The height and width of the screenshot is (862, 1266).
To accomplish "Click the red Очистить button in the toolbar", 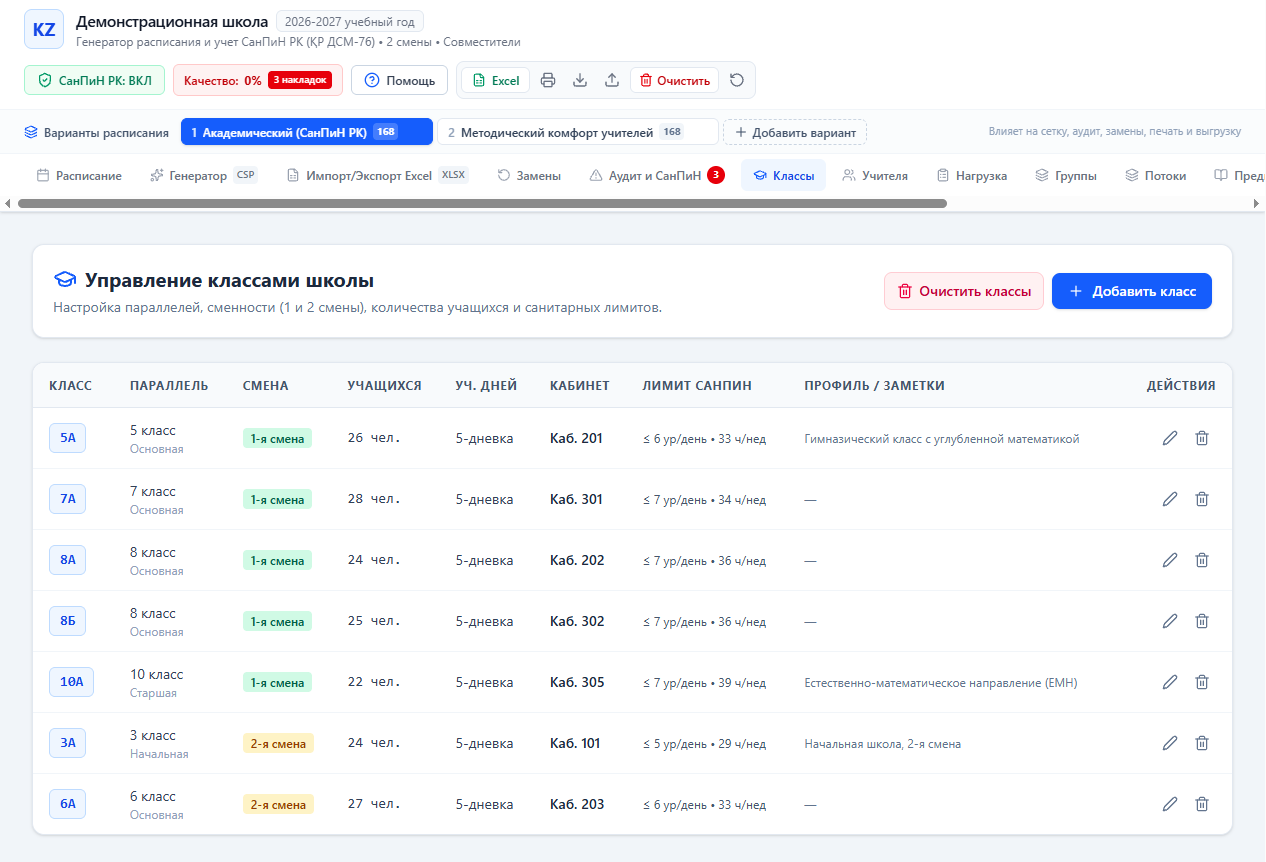I will point(675,81).
